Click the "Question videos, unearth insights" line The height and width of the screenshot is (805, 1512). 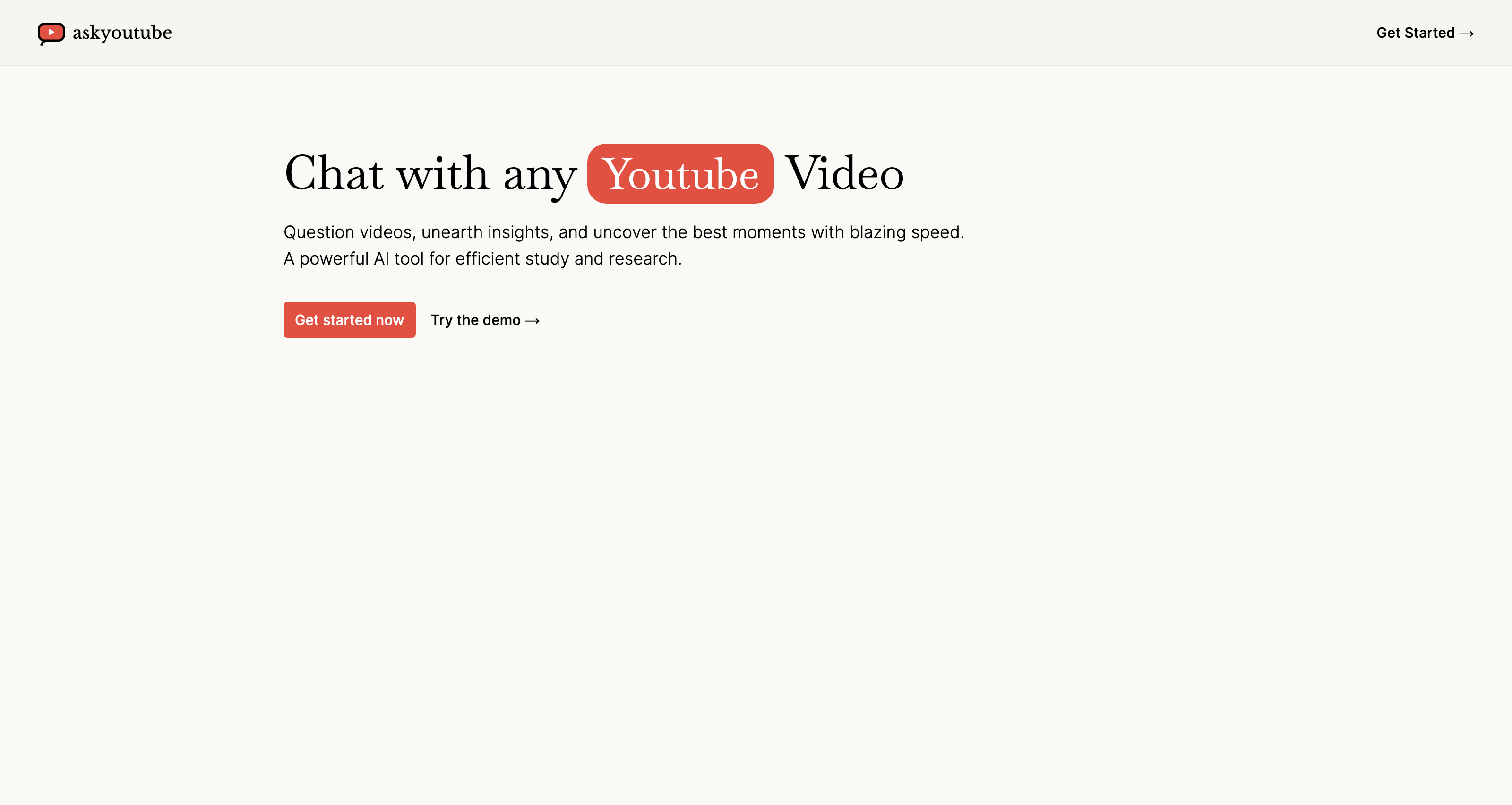coord(623,232)
